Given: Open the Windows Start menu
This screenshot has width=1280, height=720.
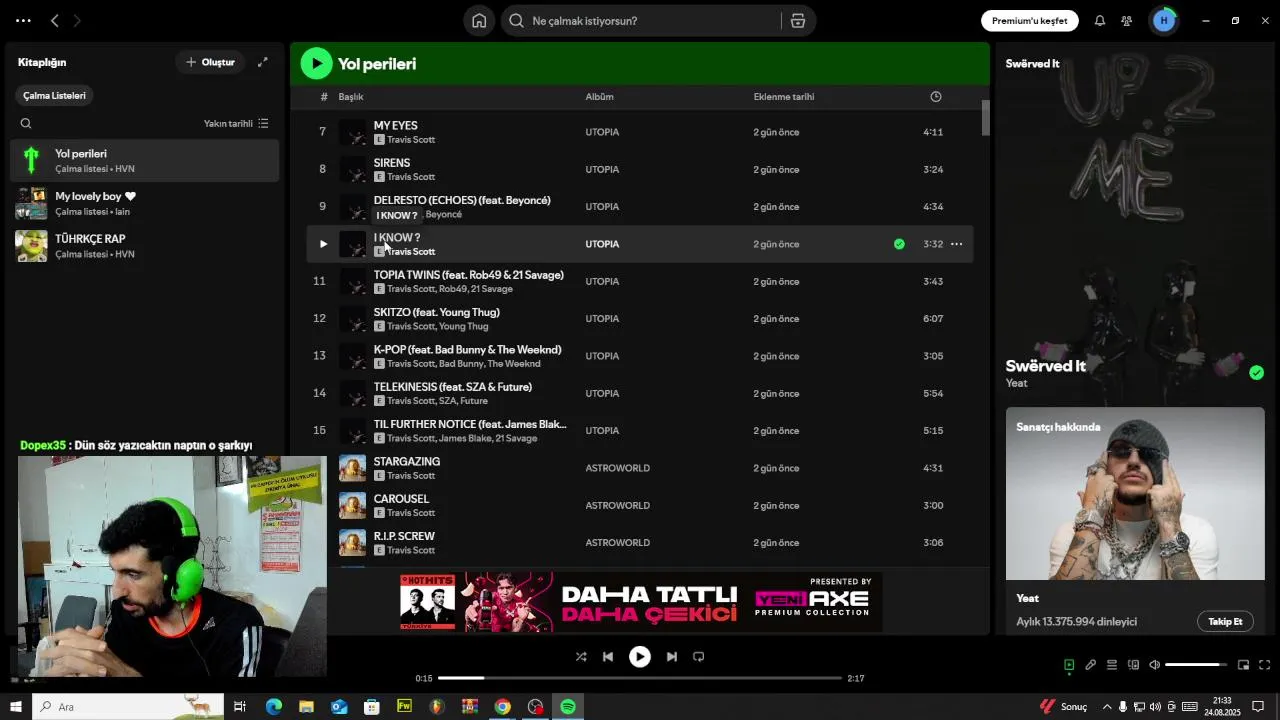Looking at the screenshot, I should 16,707.
